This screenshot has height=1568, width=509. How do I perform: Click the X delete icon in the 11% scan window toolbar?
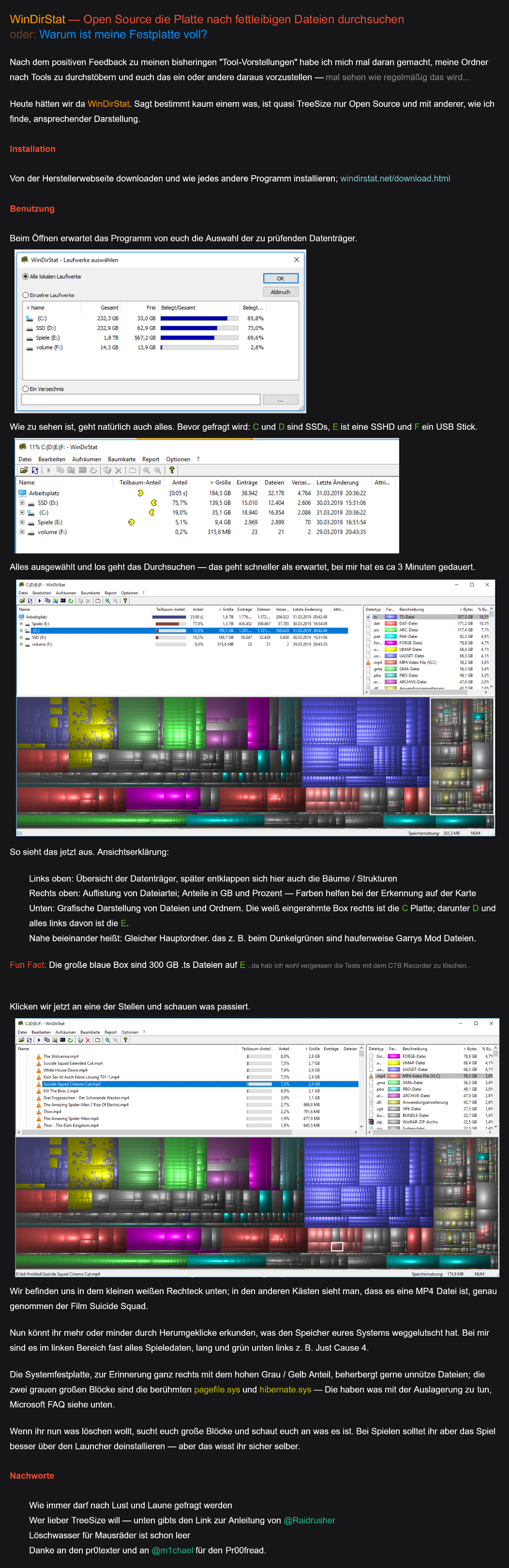(118, 470)
